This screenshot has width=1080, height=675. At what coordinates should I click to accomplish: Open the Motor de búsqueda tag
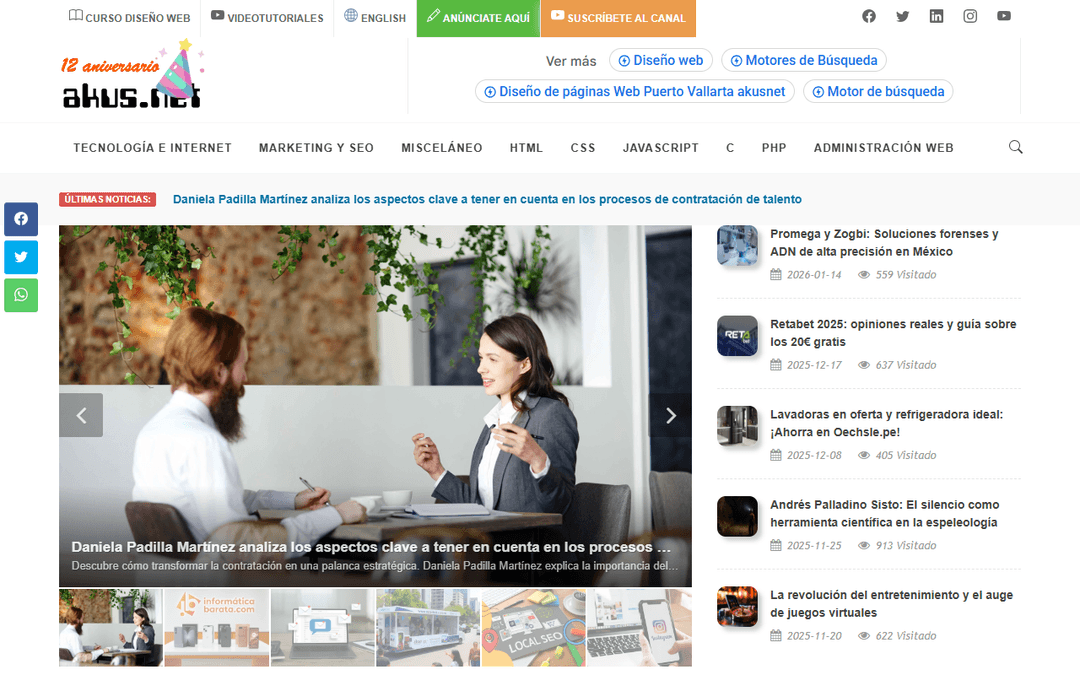pos(878,92)
